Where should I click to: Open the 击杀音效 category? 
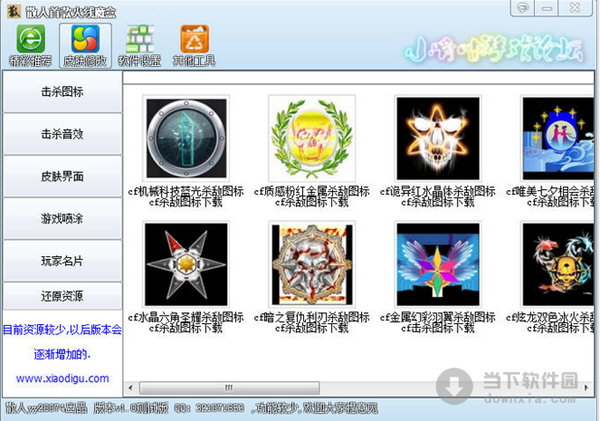[x=62, y=134]
